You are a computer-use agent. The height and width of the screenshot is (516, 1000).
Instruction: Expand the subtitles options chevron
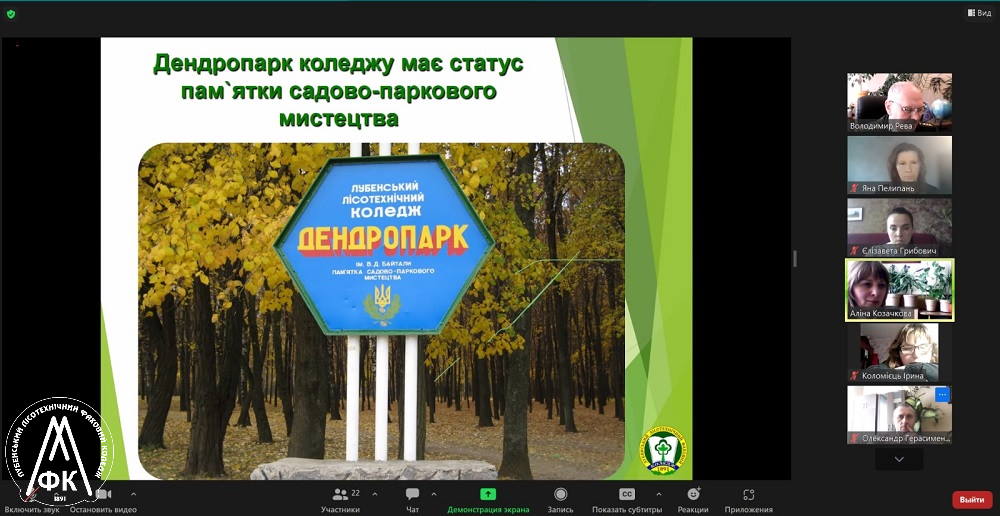[x=658, y=494]
